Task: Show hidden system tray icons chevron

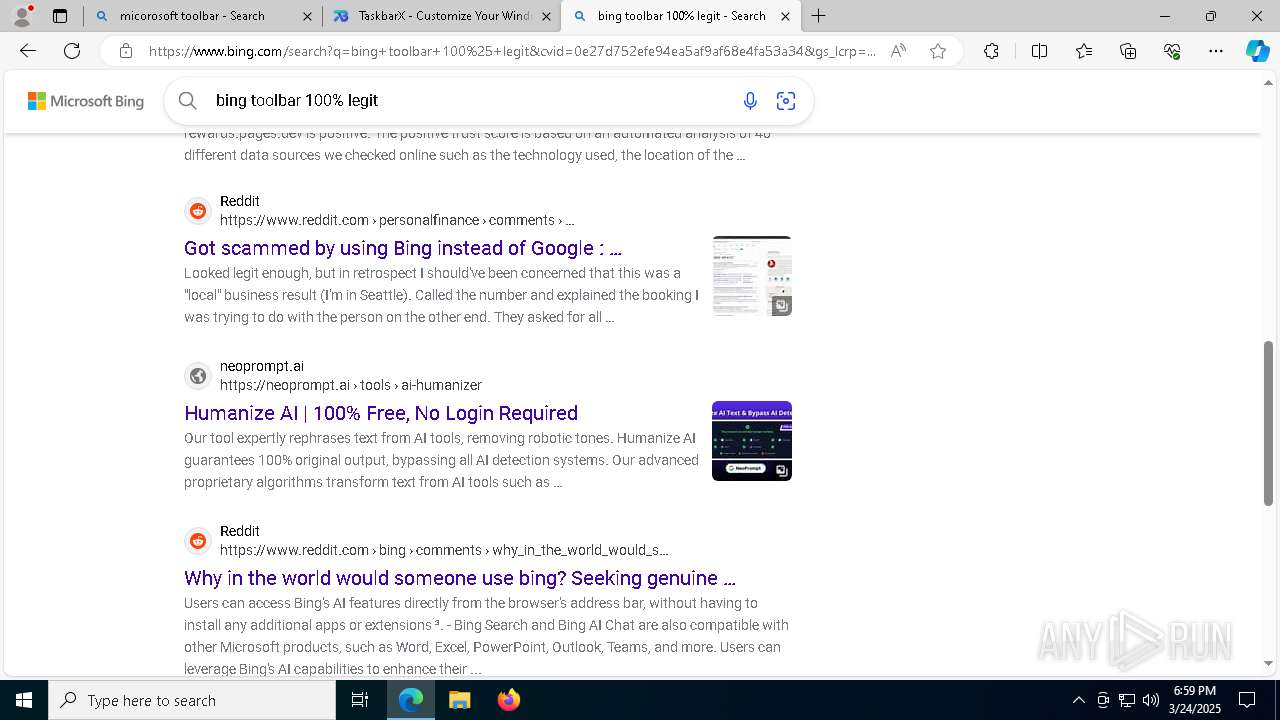Action: (1078, 700)
